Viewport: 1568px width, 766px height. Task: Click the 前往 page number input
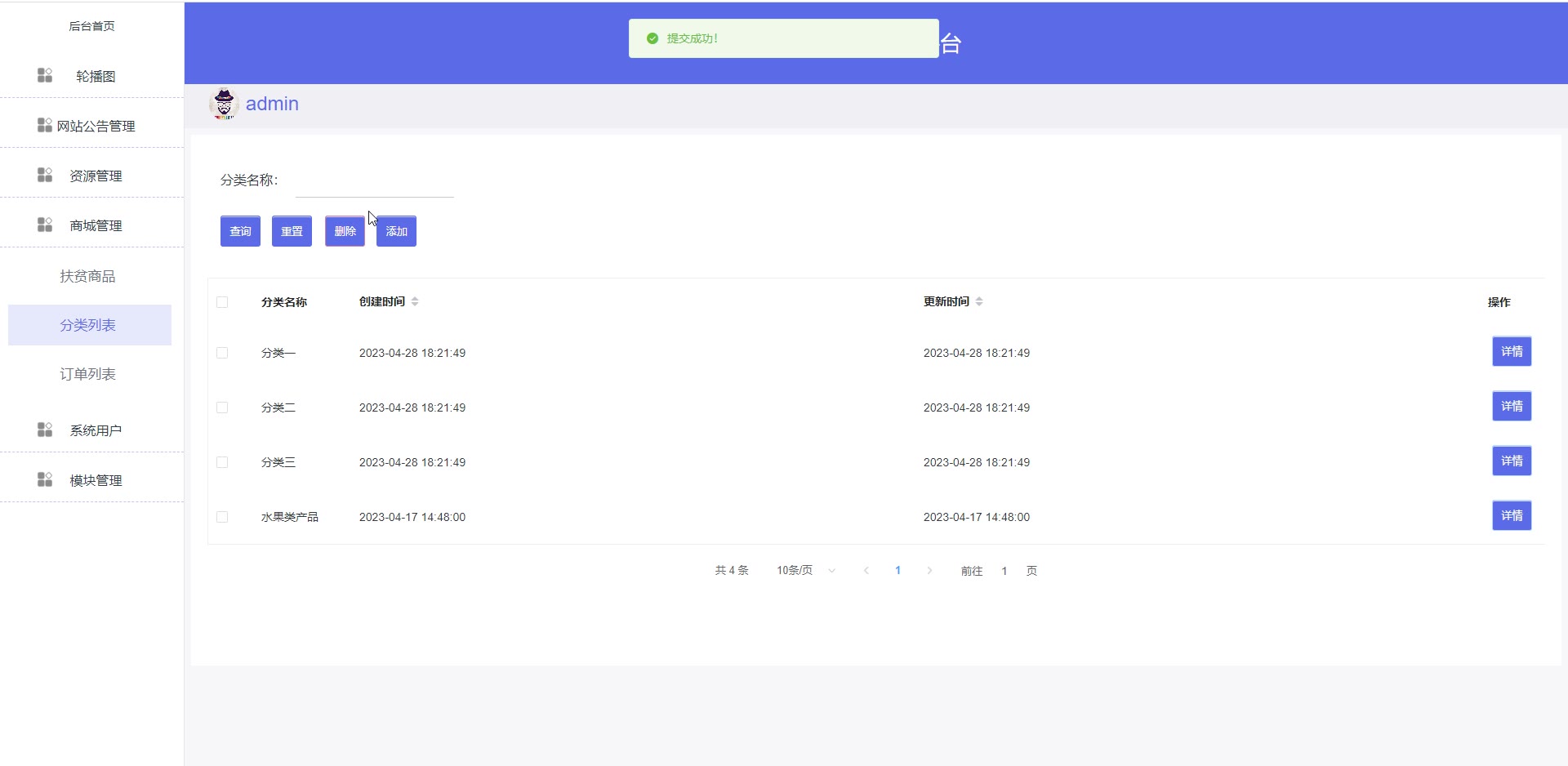pyautogui.click(x=1004, y=571)
